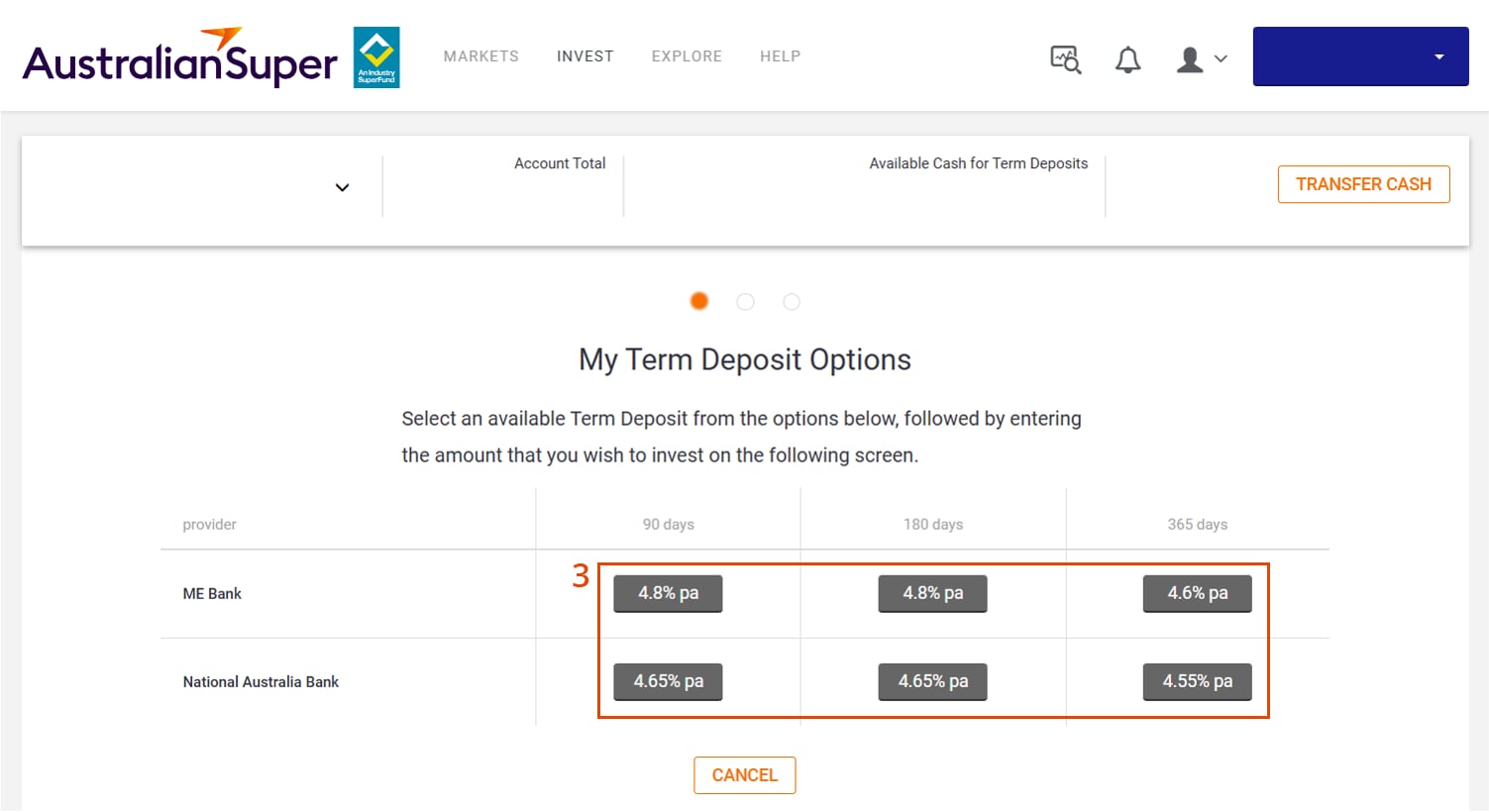Pick ME Bank 365 days 4.6% pa

(x=1197, y=593)
